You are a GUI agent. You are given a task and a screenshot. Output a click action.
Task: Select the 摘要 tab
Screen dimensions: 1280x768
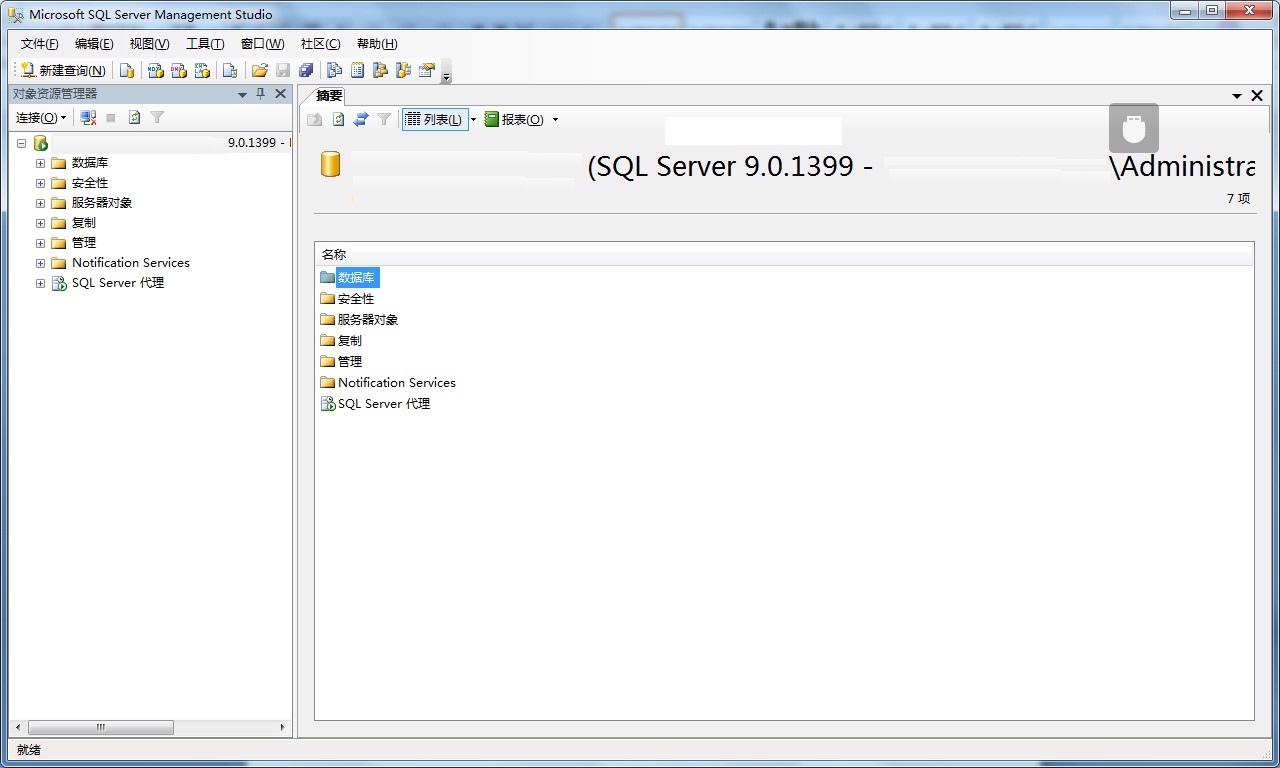[x=329, y=96]
